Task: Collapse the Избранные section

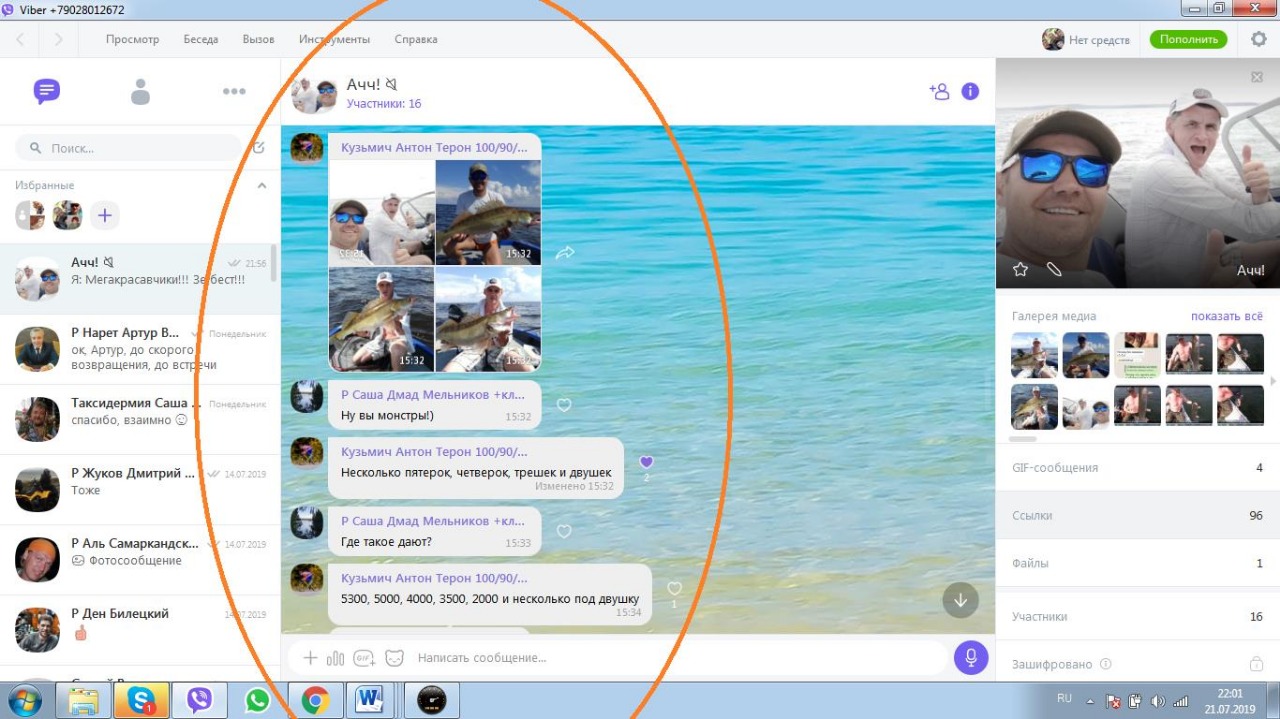Action: [x=262, y=186]
